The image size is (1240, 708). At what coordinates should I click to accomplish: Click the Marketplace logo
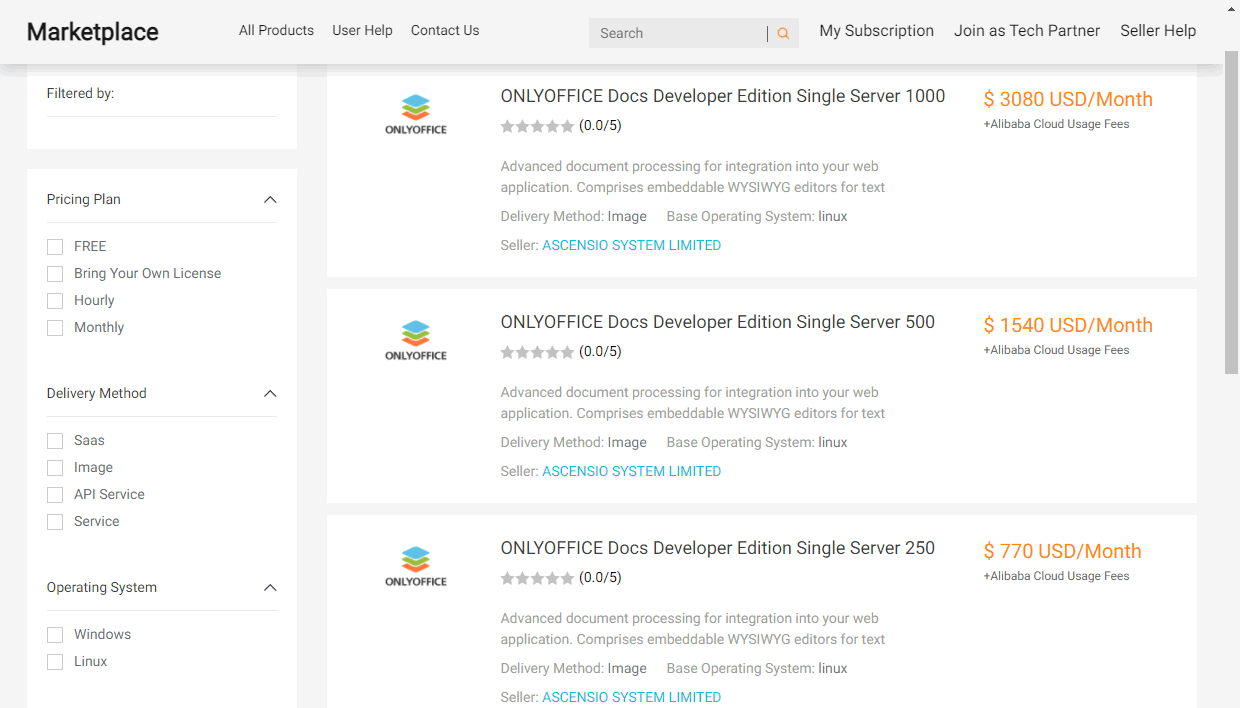(93, 32)
